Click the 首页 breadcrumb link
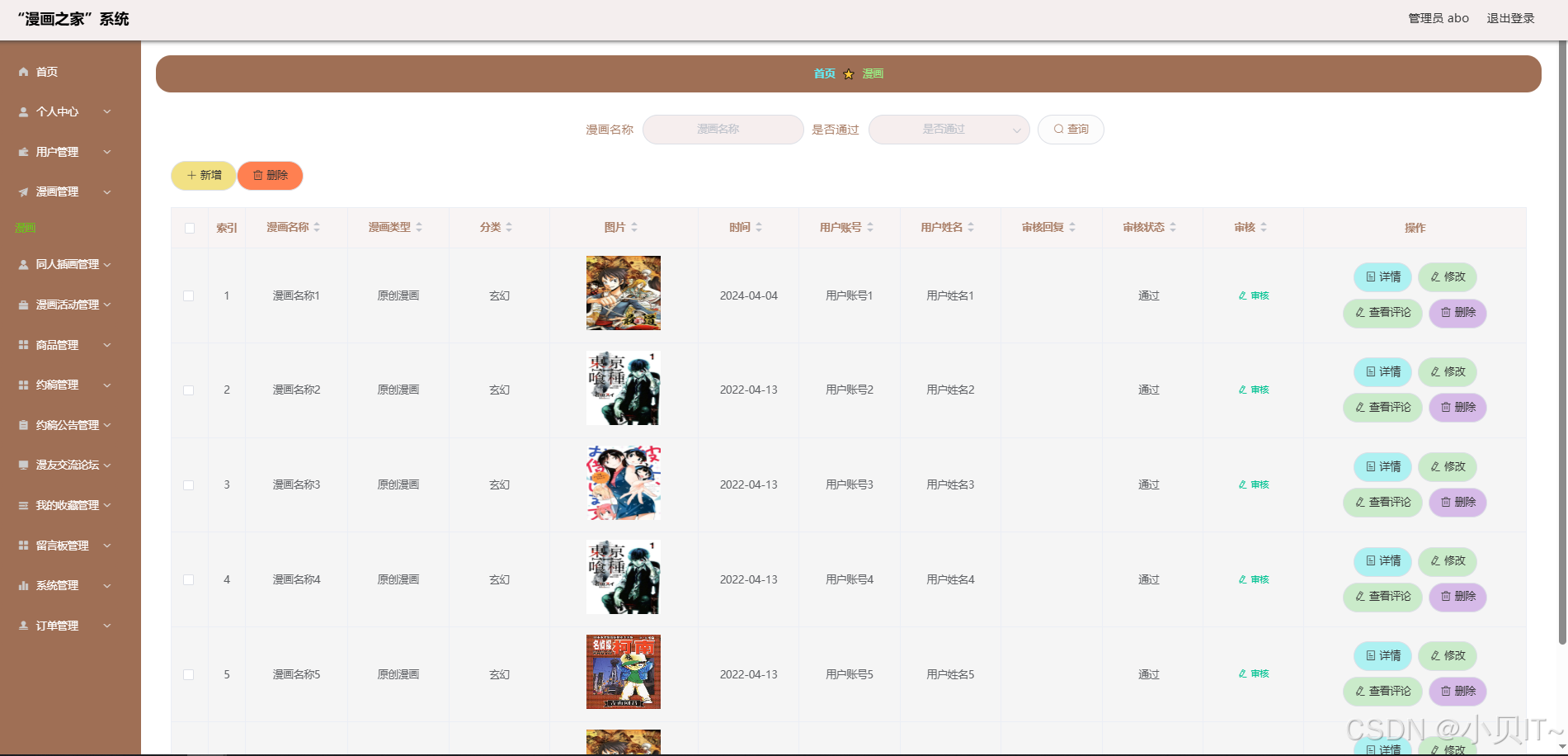1568x756 pixels. (x=825, y=73)
